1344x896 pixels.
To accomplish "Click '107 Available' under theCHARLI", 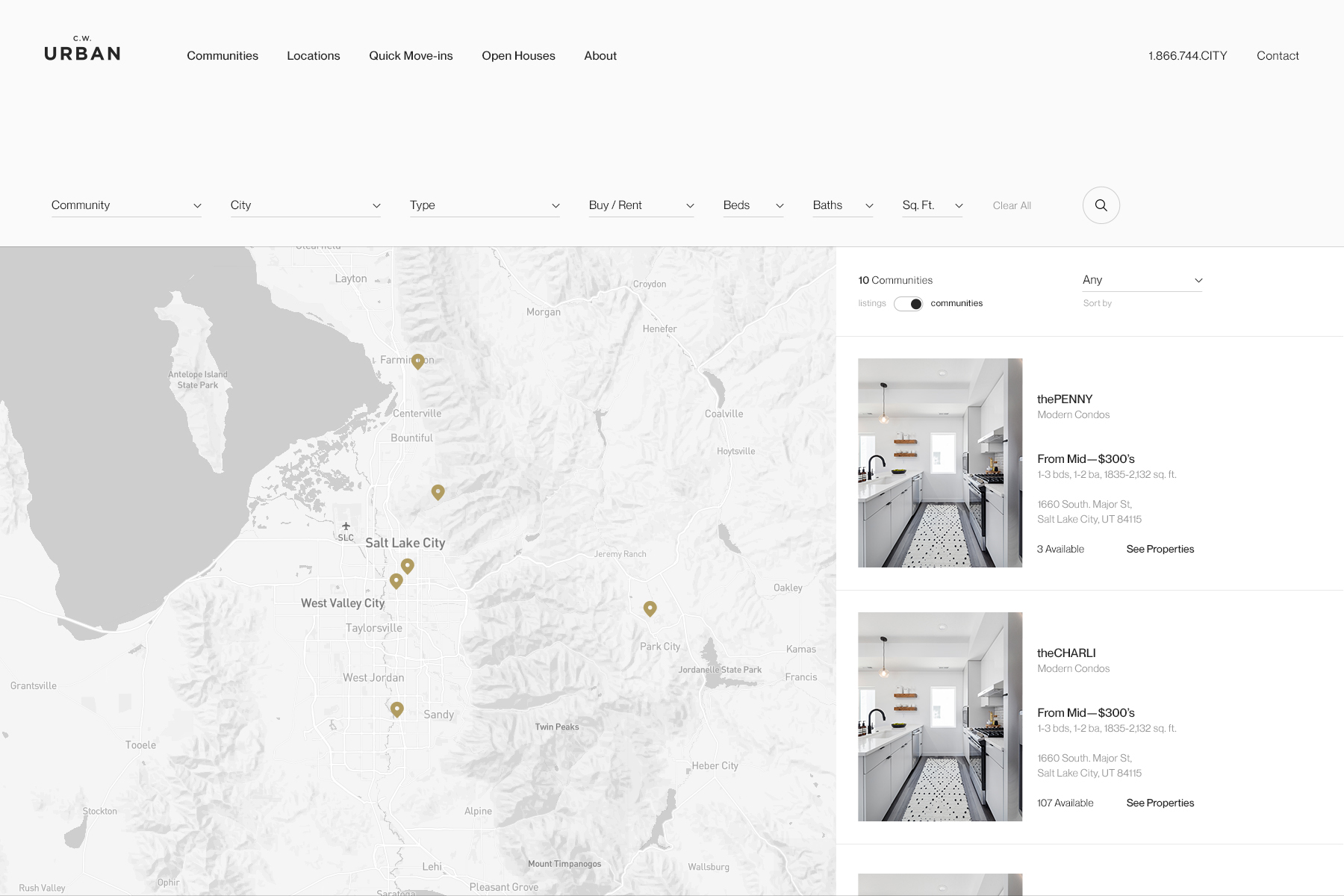I will 1065,803.
